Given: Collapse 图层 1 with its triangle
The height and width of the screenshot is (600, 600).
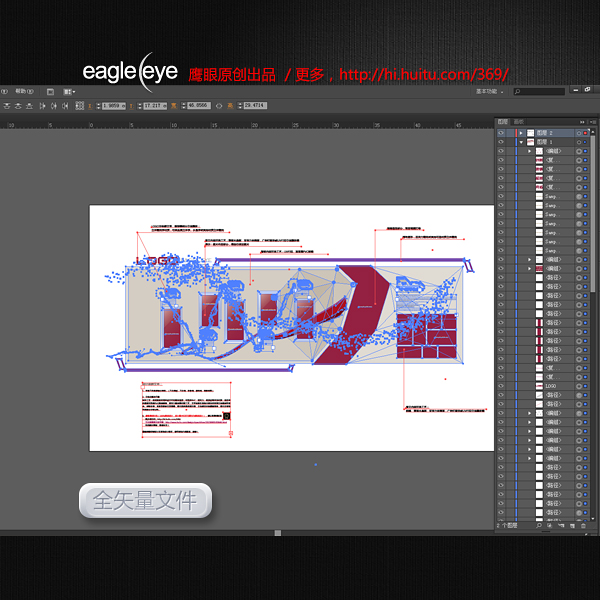Looking at the screenshot, I should click(521, 142).
